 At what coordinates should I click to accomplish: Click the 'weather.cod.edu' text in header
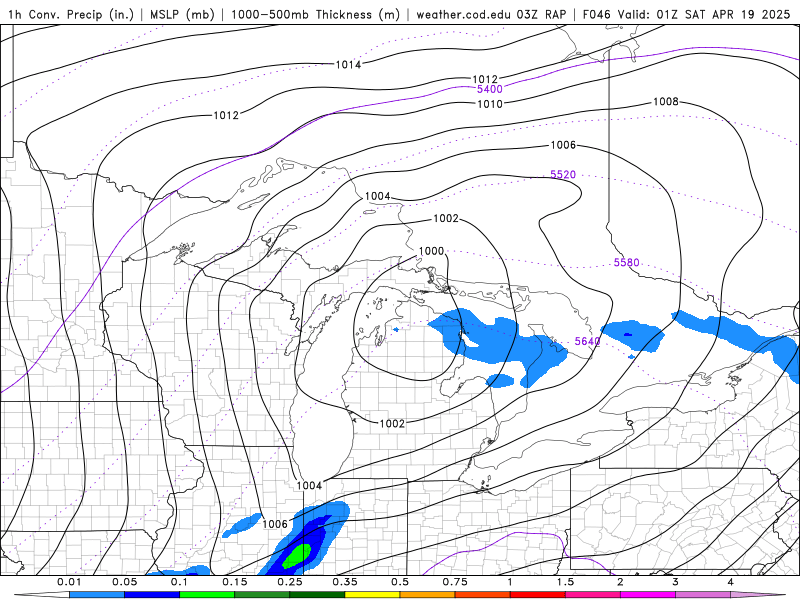(x=464, y=14)
